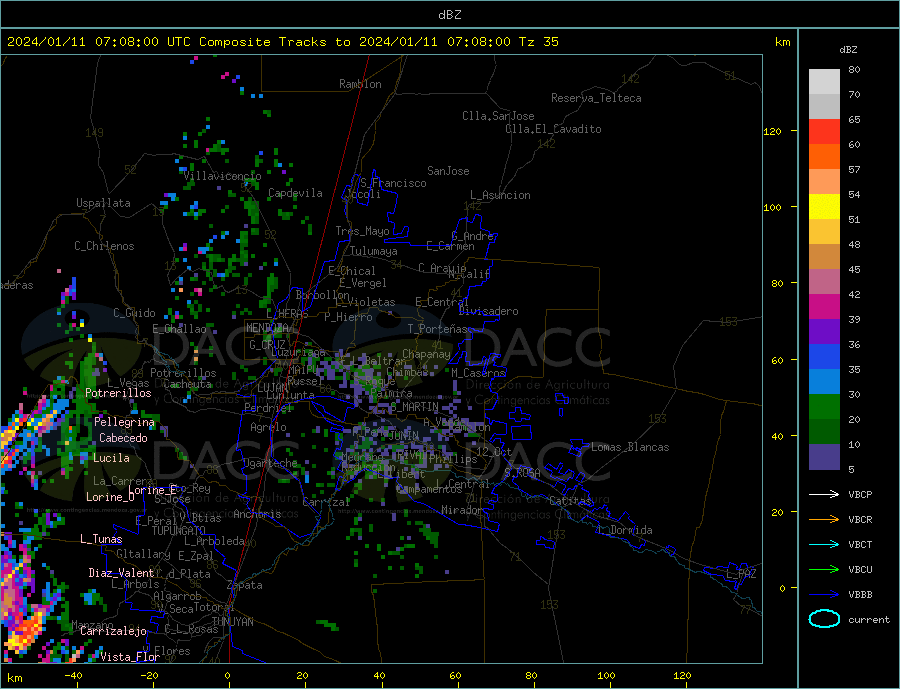
Task: Select the blue 36 dBZ legend swatch
Action: pos(824,357)
